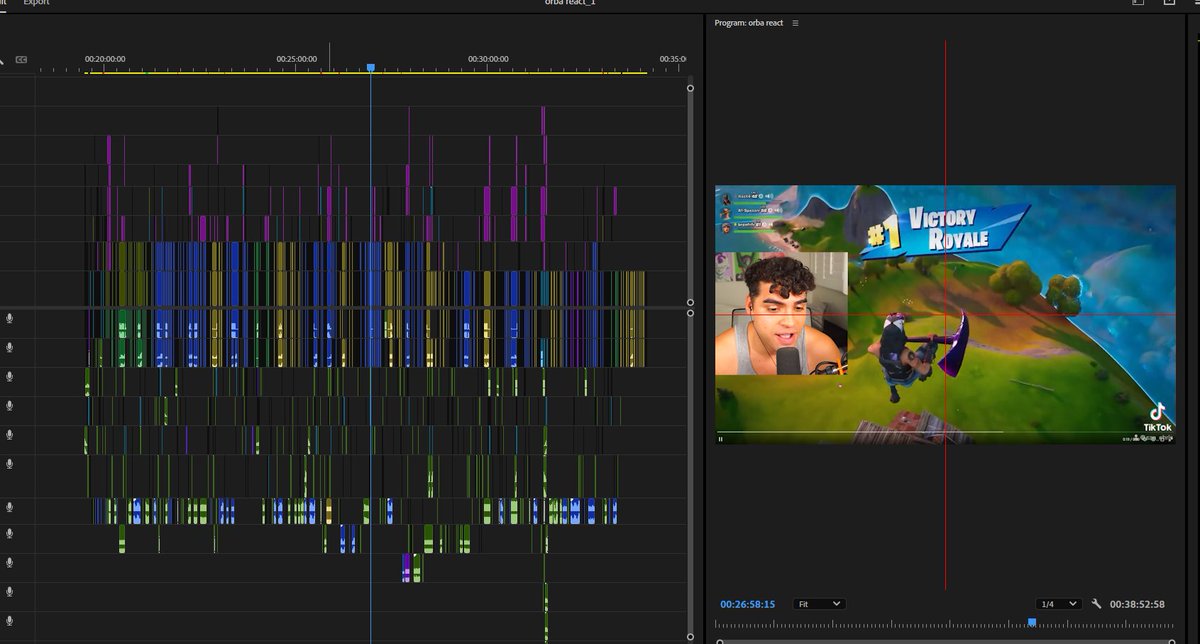The width and height of the screenshot is (1200, 644).
Task: Click the timeline ruler at 00:20:00:00
Action: 105,59
